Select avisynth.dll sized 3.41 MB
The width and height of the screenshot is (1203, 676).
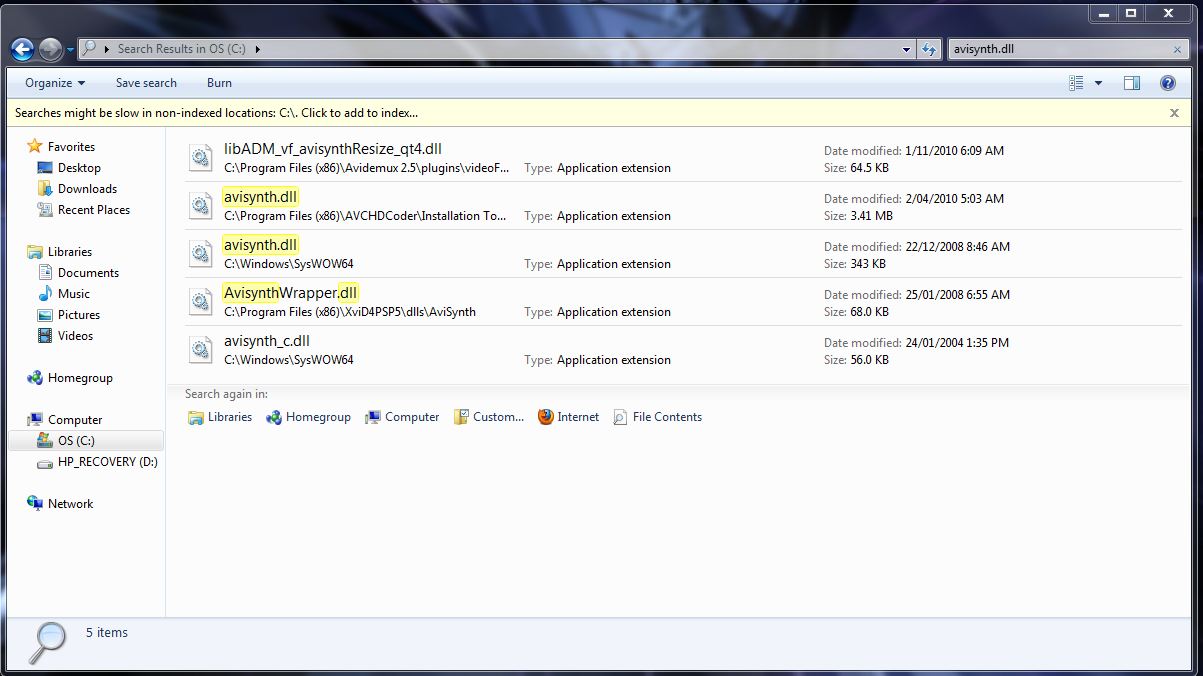click(x=261, y=197)
